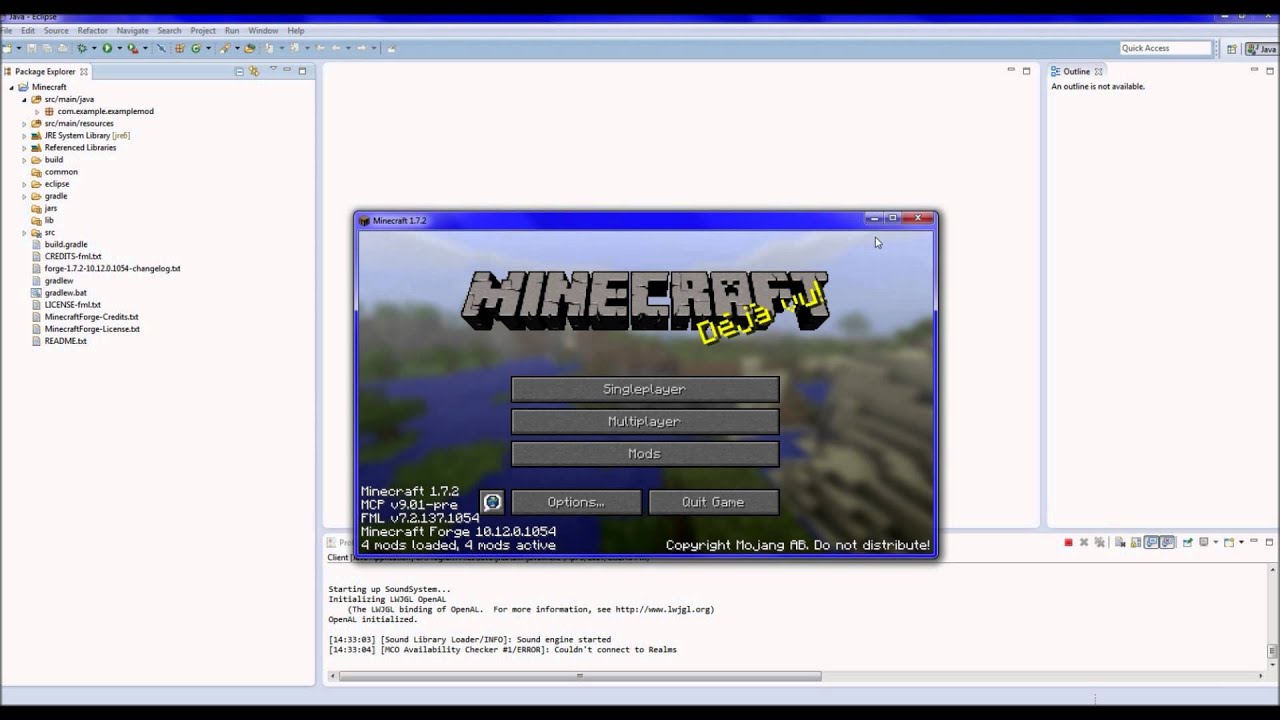
Task: Click Remove All Terminated Launches double-X icon
Action: click(x=1099, y=542)
